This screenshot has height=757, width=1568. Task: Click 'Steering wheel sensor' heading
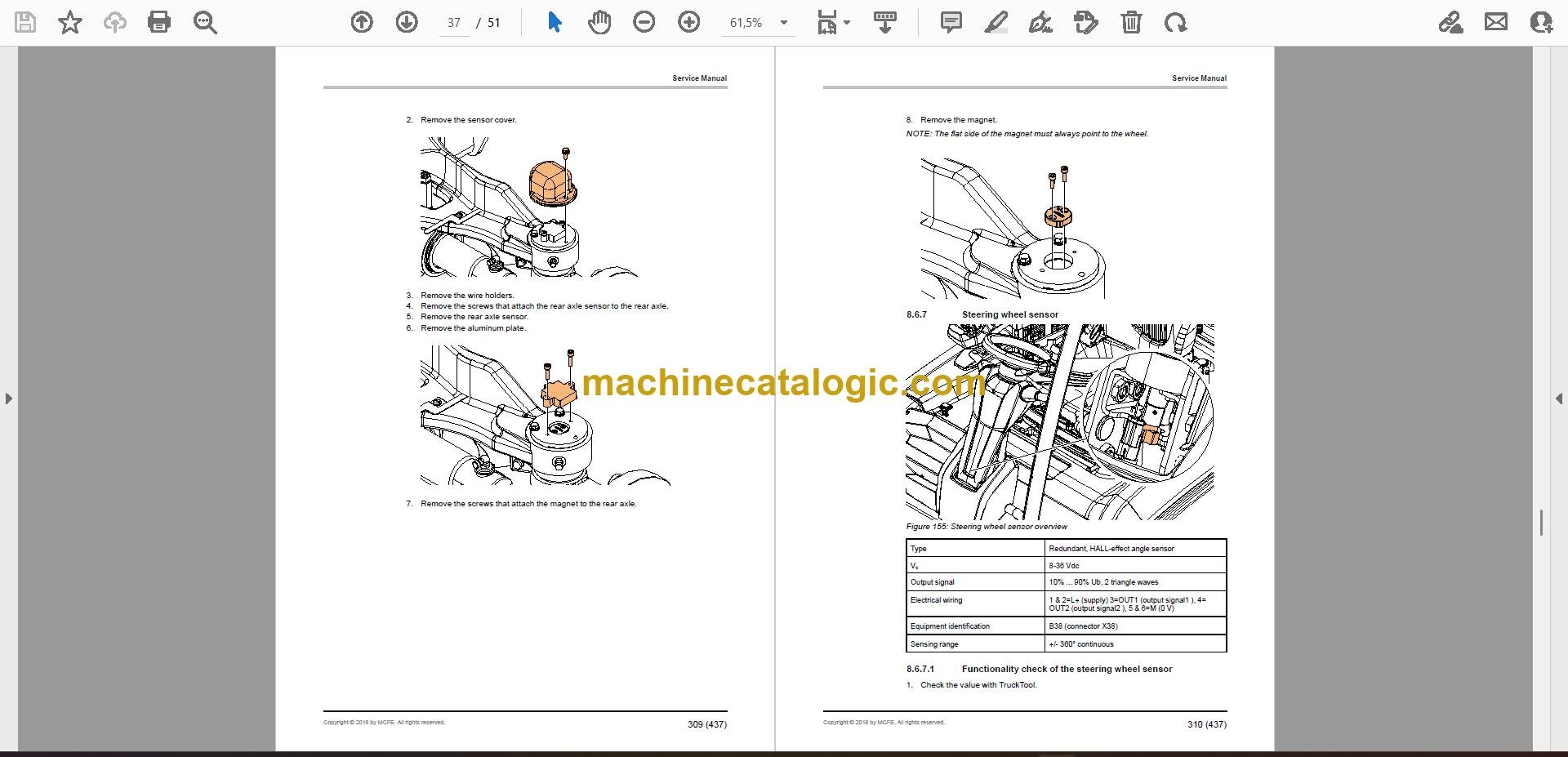tap(1009, 314)
